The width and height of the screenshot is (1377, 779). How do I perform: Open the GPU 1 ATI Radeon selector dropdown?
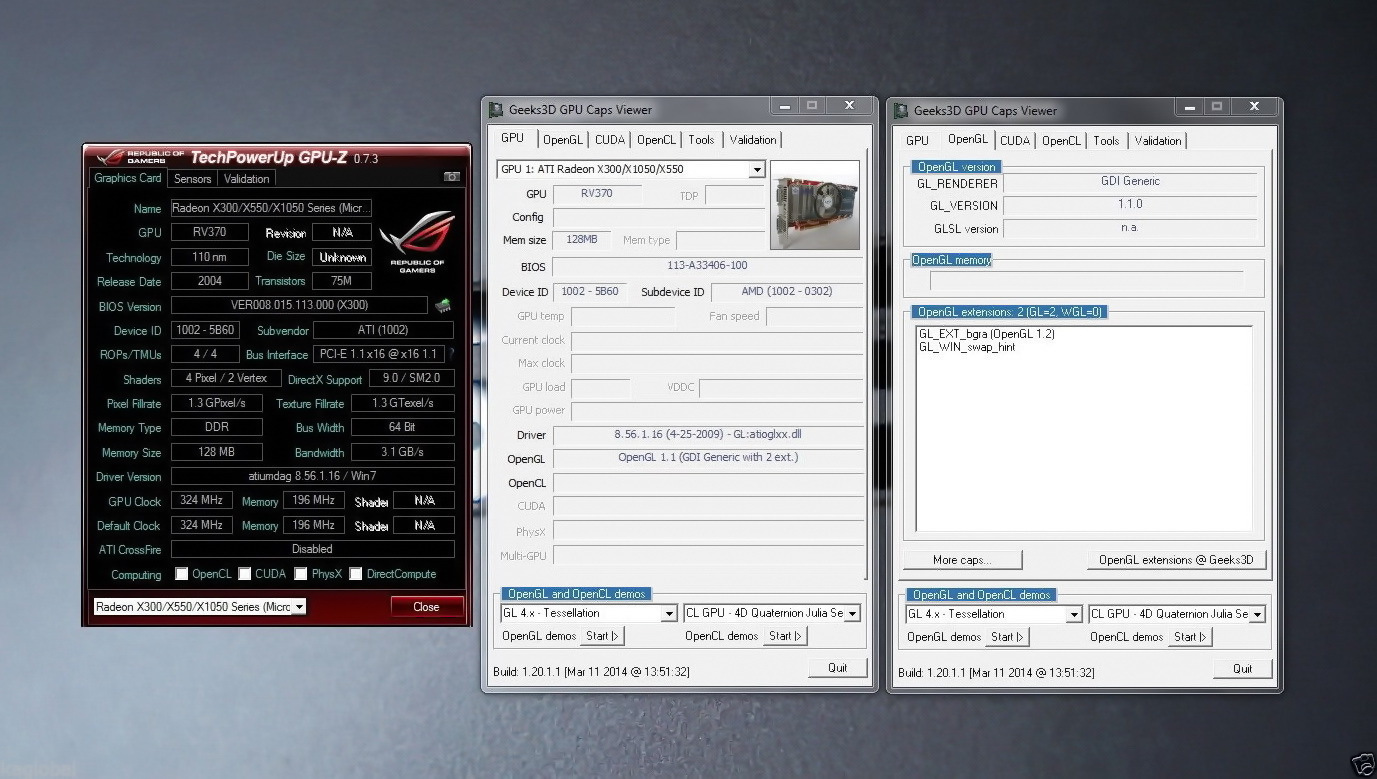(757, 169)
